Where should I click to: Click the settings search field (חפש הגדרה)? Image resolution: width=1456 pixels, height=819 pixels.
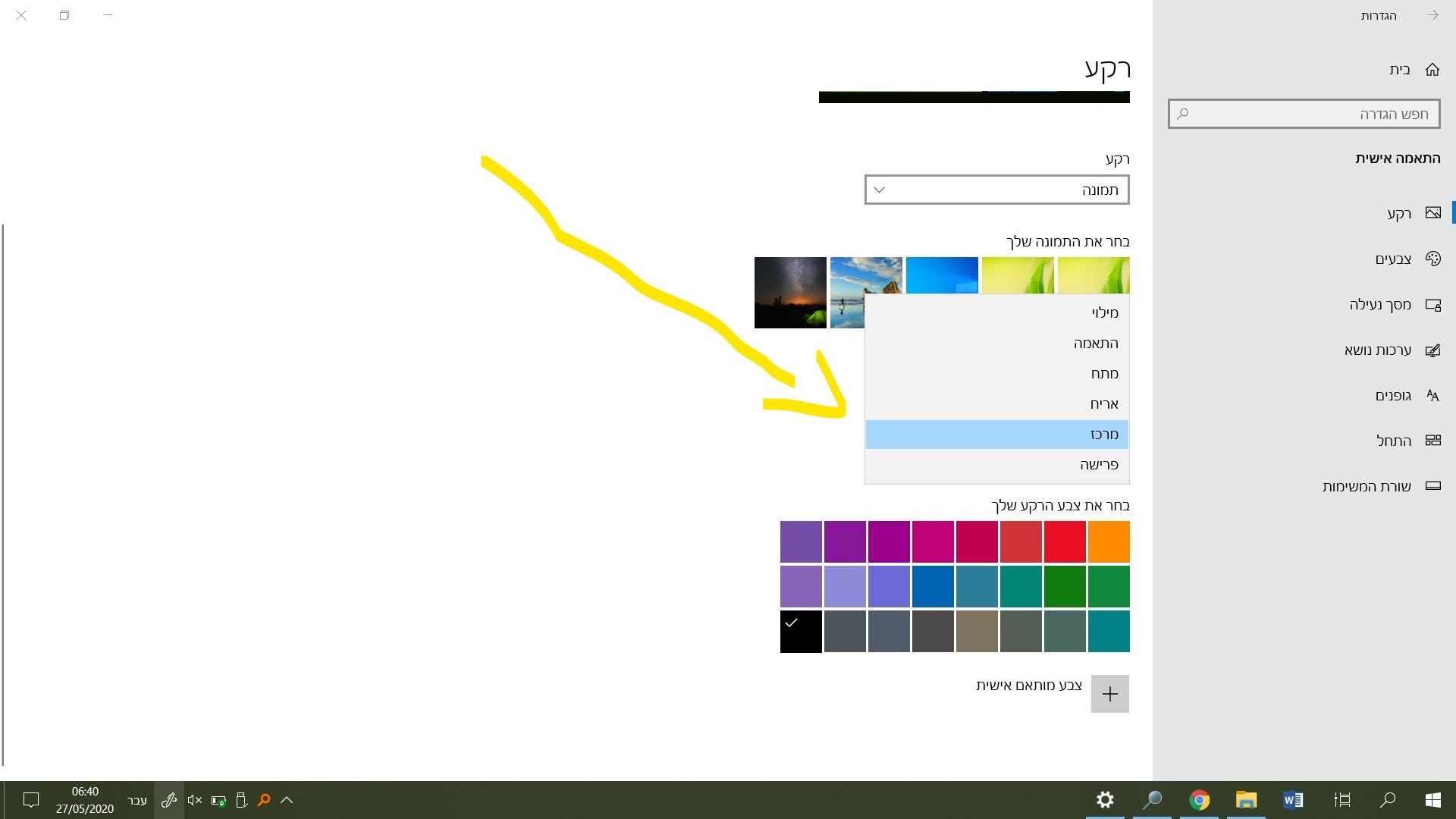[x=1303, y=114]
